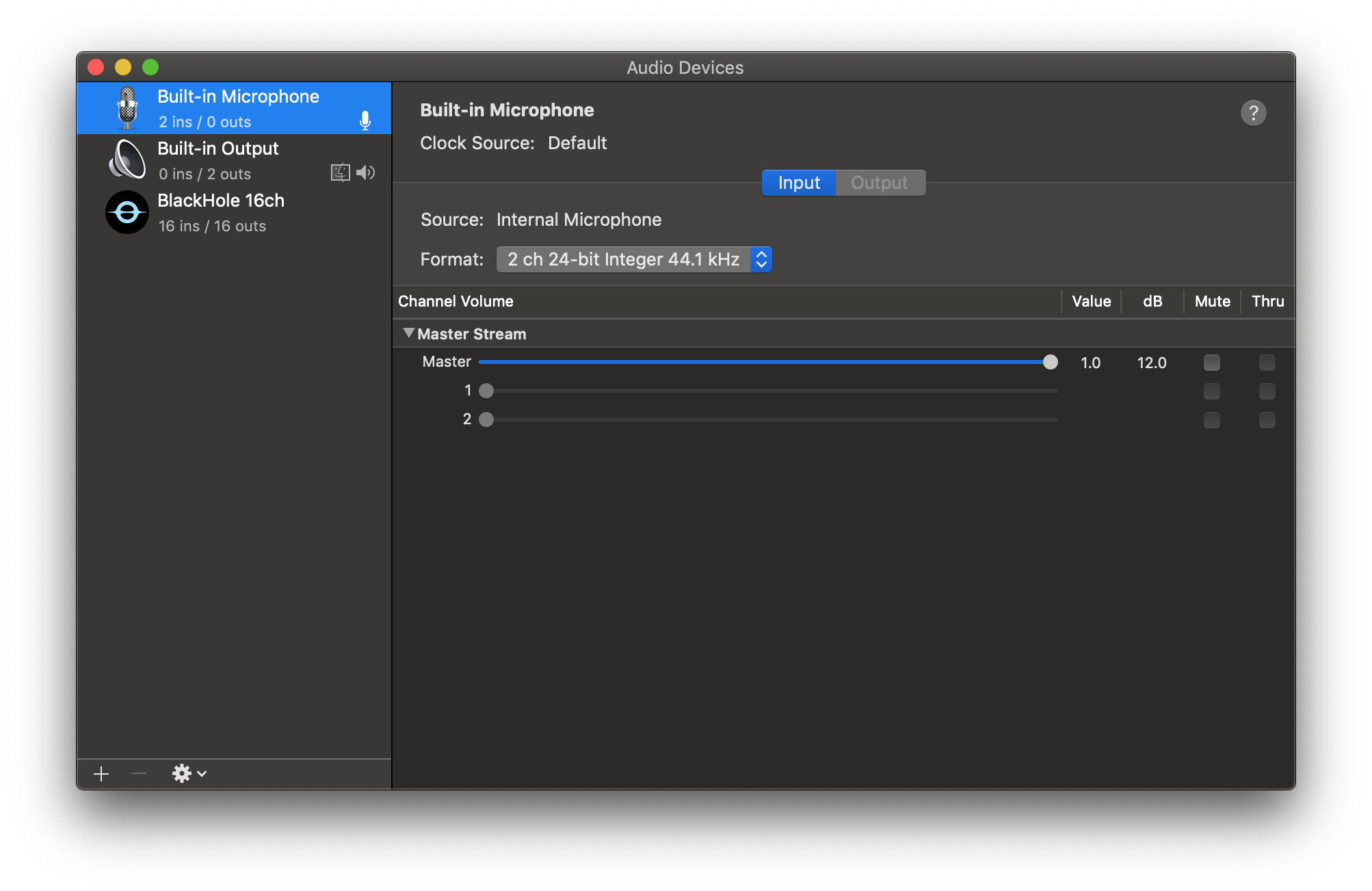Switch to the Output tab
This screenshot has width=1372, height=891.
coord(880,183)
